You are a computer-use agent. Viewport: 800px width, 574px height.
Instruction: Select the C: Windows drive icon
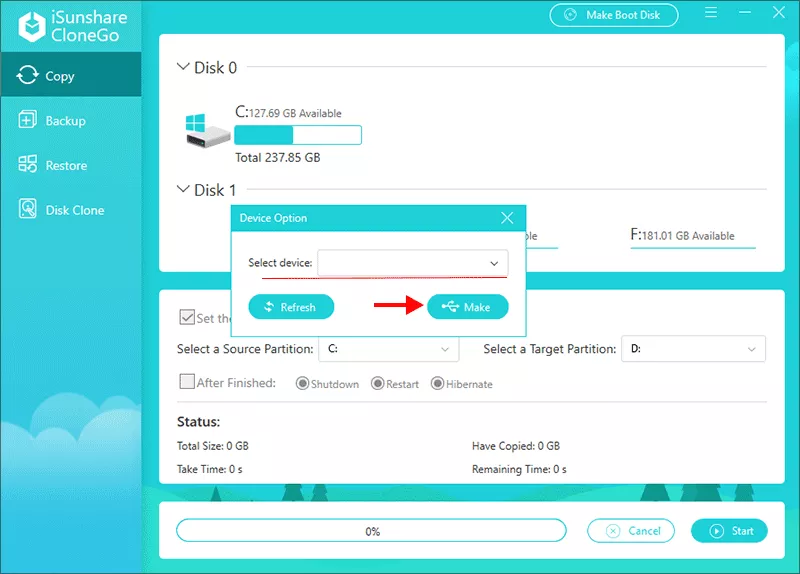207,131
